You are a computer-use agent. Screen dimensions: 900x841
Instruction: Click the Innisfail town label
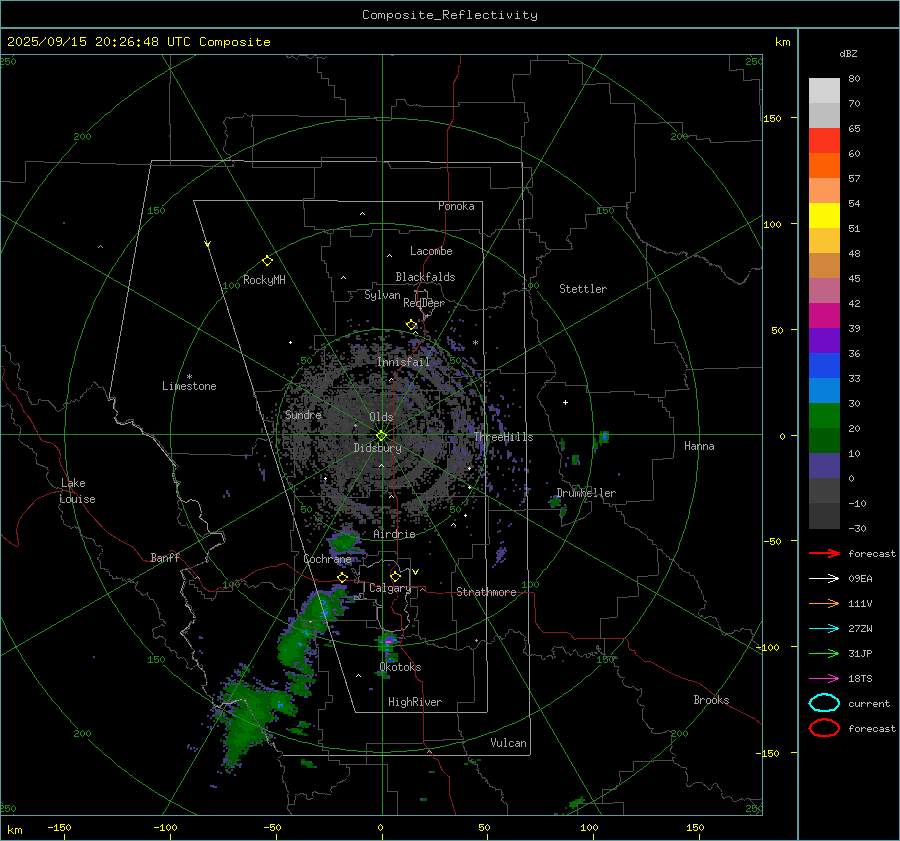(404, 362)
